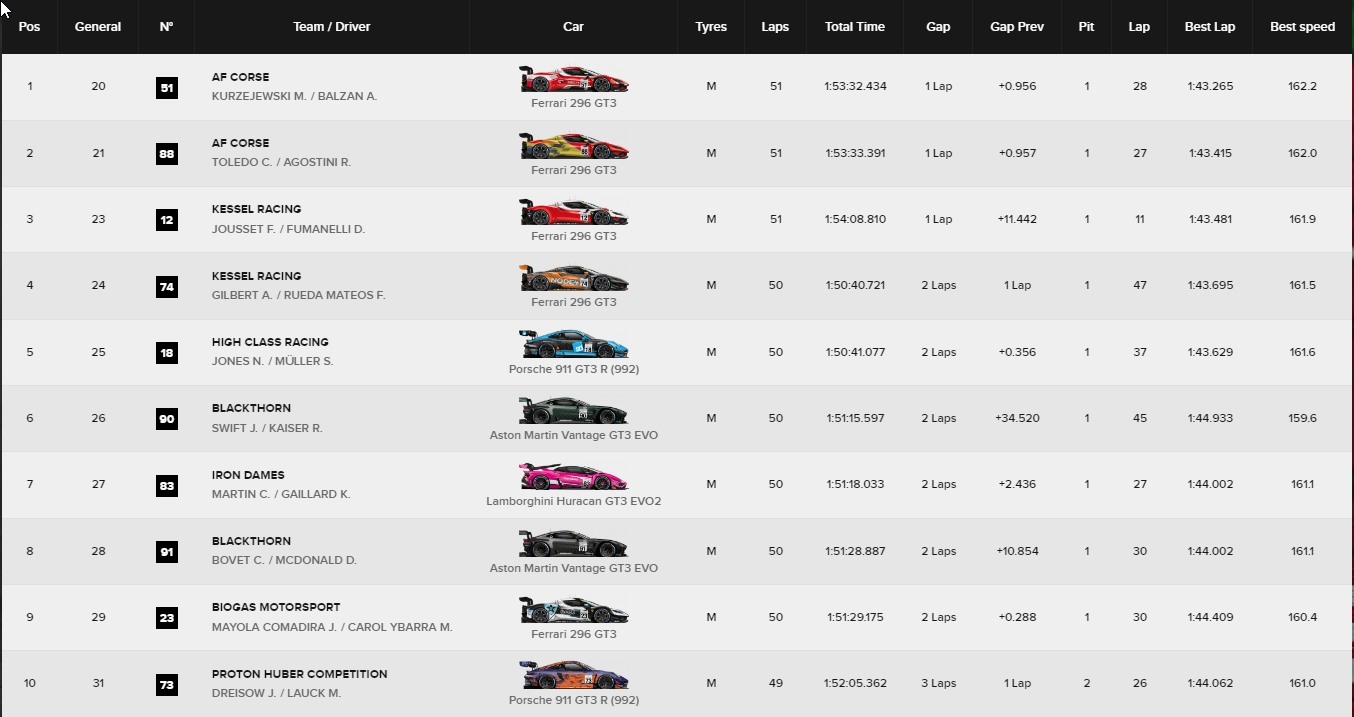
Task: Click car number badge 51
Action: [x=167, y=87]
